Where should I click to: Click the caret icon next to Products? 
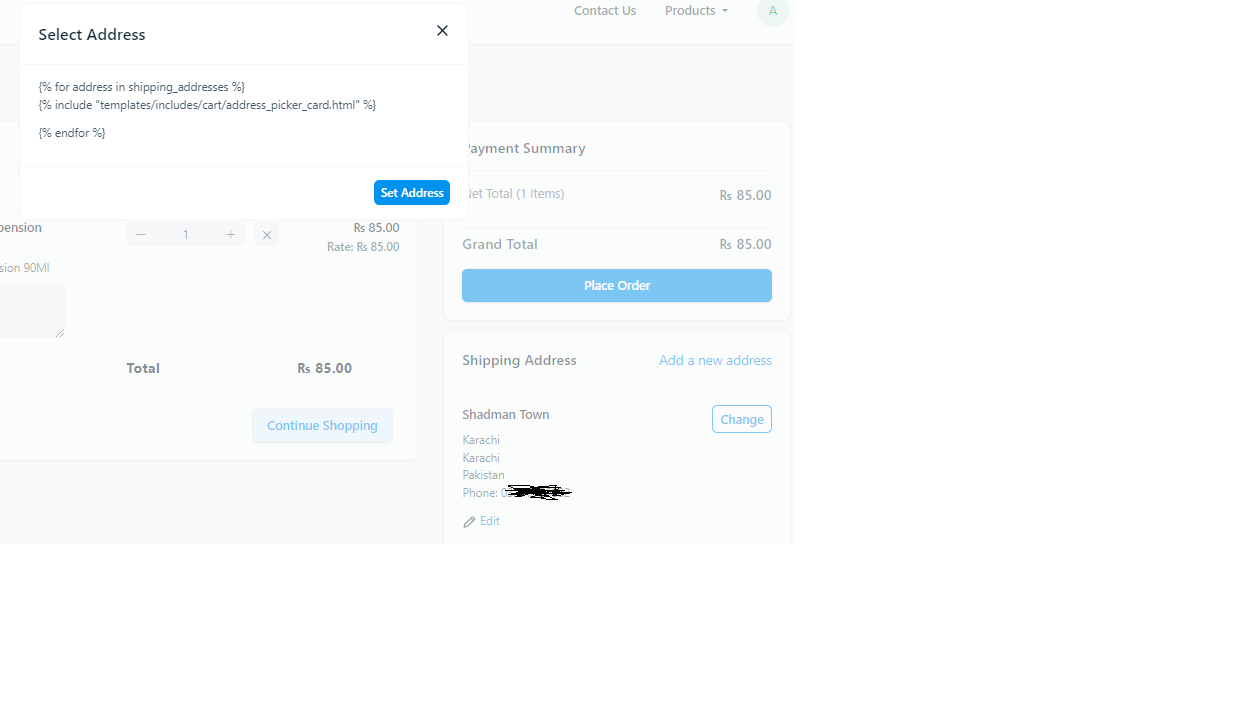tap(723, 11)
